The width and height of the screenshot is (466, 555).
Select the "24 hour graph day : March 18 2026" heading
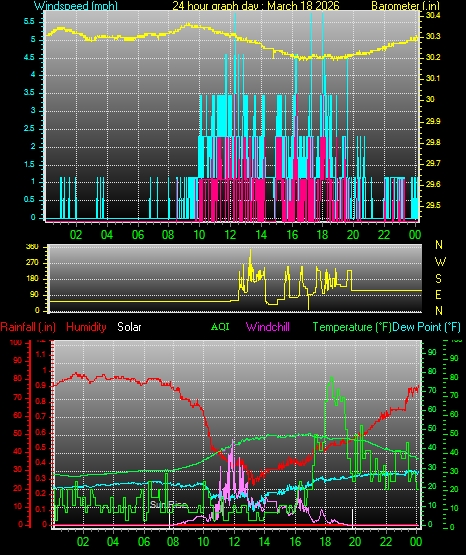pos(255,6)
